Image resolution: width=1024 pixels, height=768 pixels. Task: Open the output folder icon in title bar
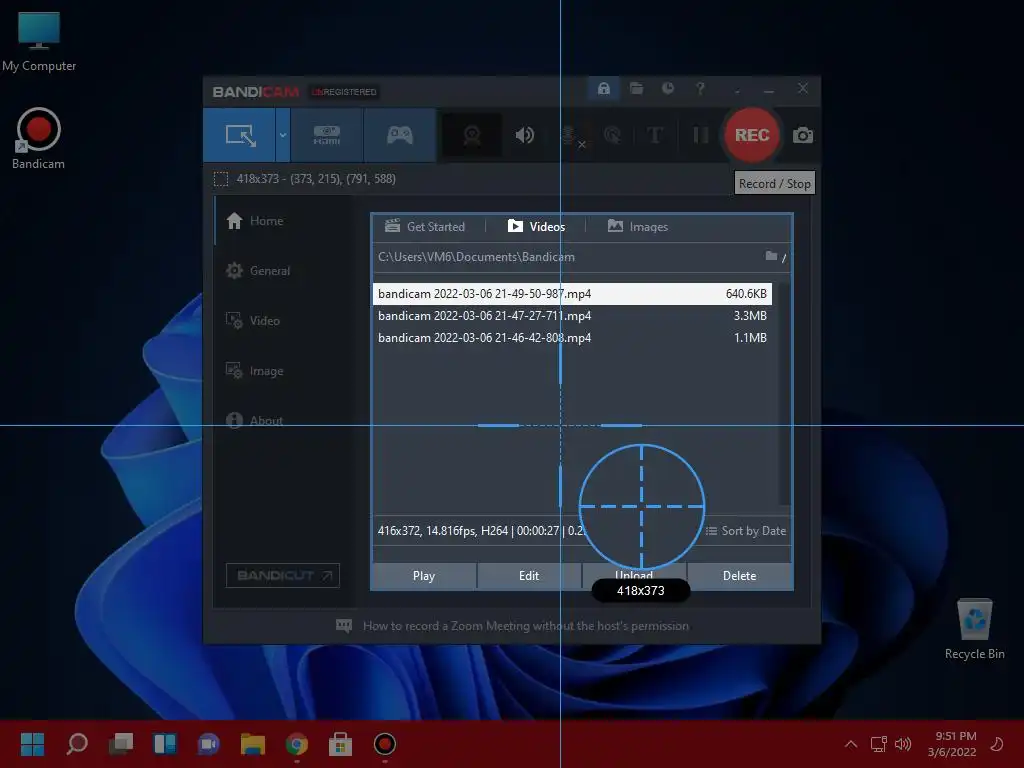636,88
